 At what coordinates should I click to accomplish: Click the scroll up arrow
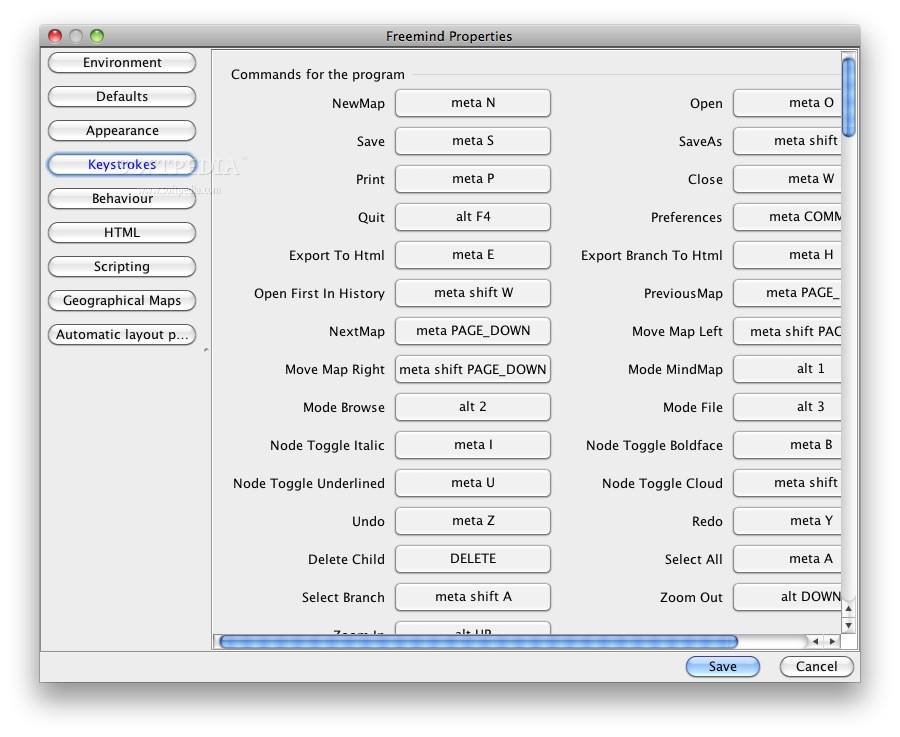848,608
